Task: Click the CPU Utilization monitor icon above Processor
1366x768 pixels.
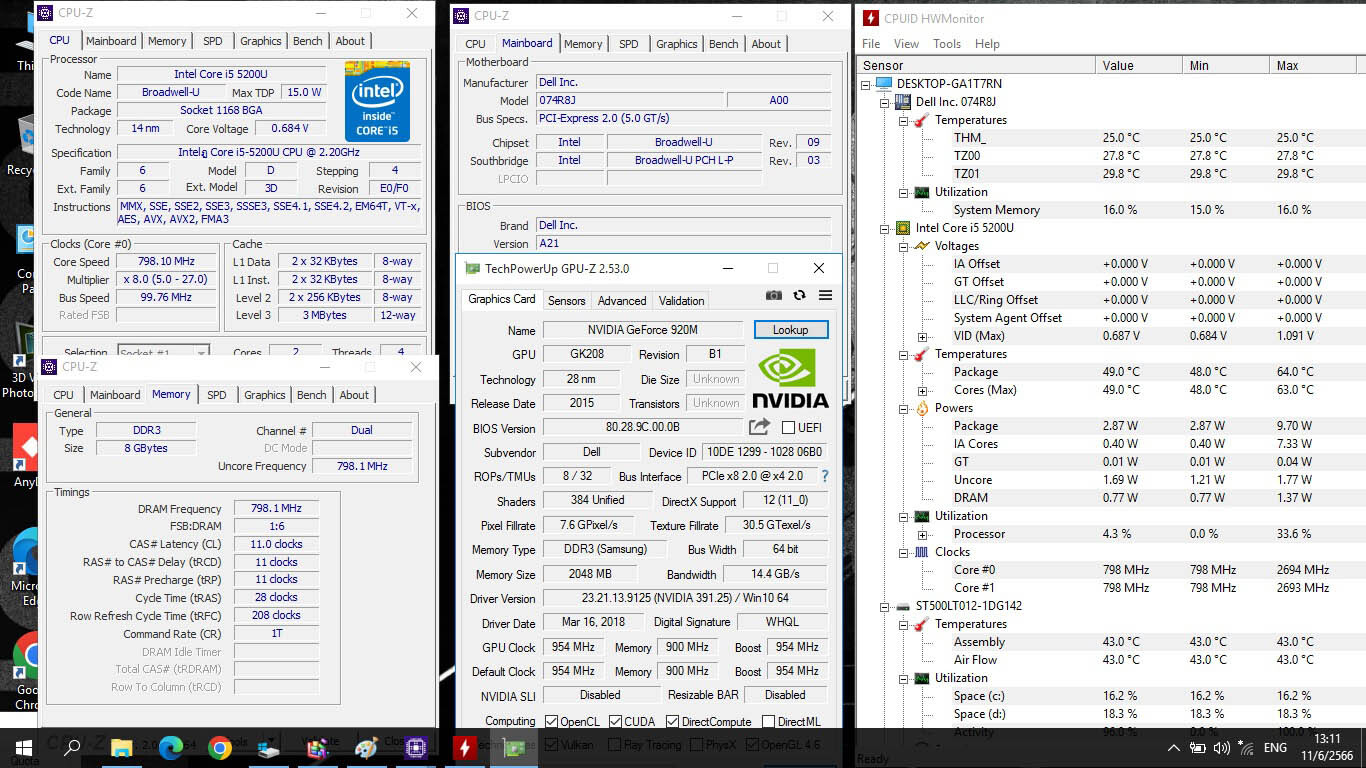Action: pyautogui.click(x=922, y=516)
